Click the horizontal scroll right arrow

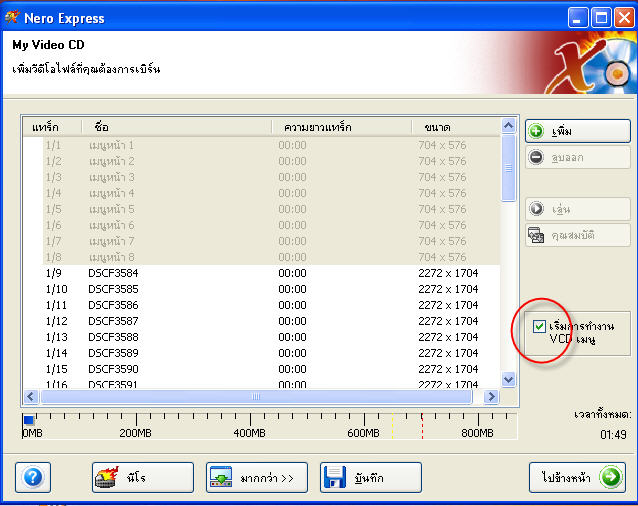tap(491, 396)
